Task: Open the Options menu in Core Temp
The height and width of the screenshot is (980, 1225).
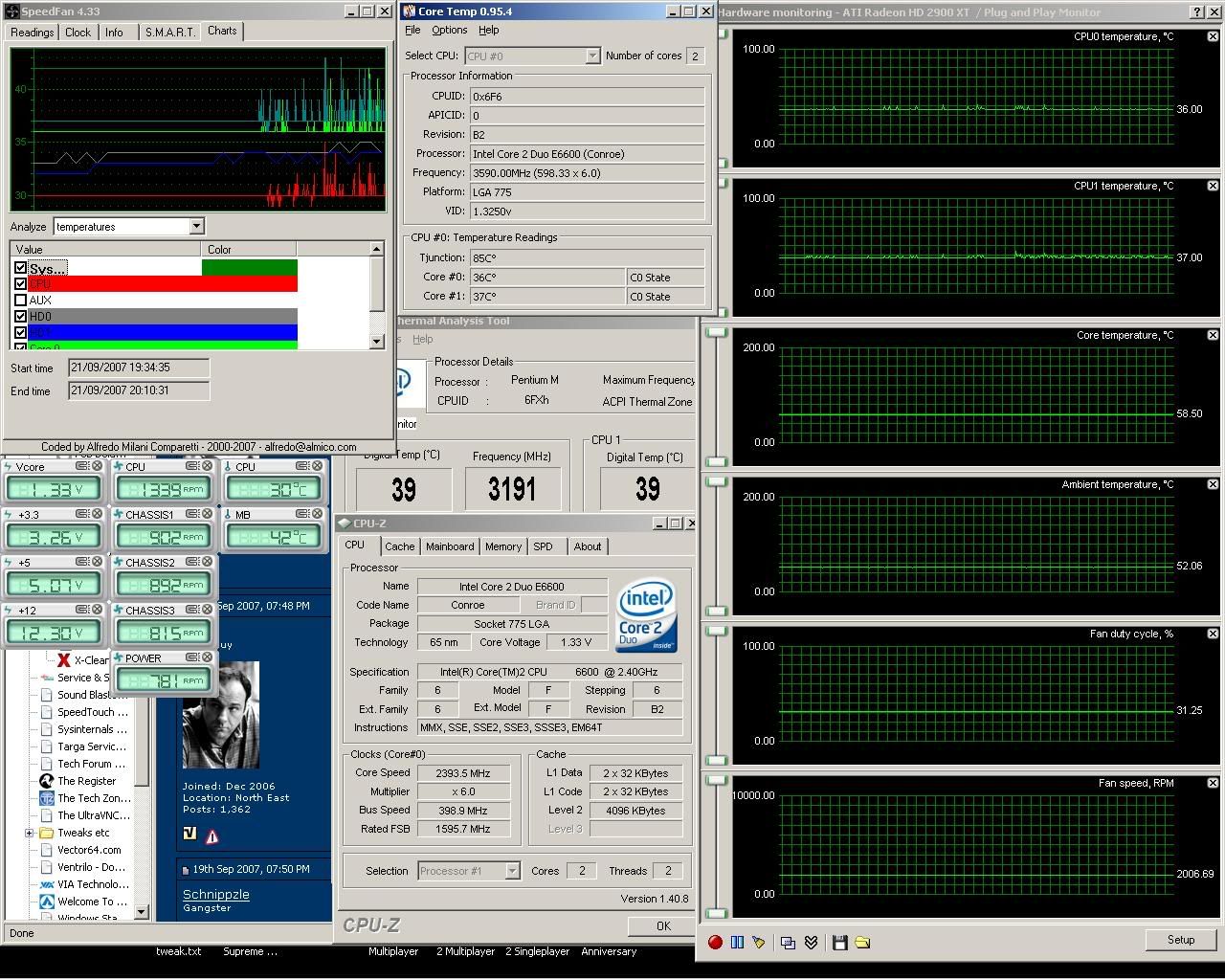Action: [x=450, y=30]
